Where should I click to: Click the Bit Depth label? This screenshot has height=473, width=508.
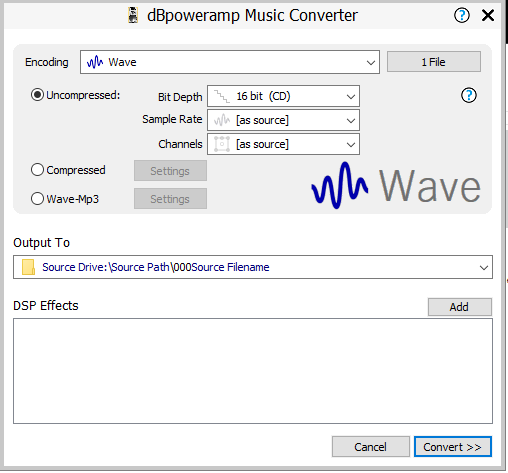[x=180, y=97]
